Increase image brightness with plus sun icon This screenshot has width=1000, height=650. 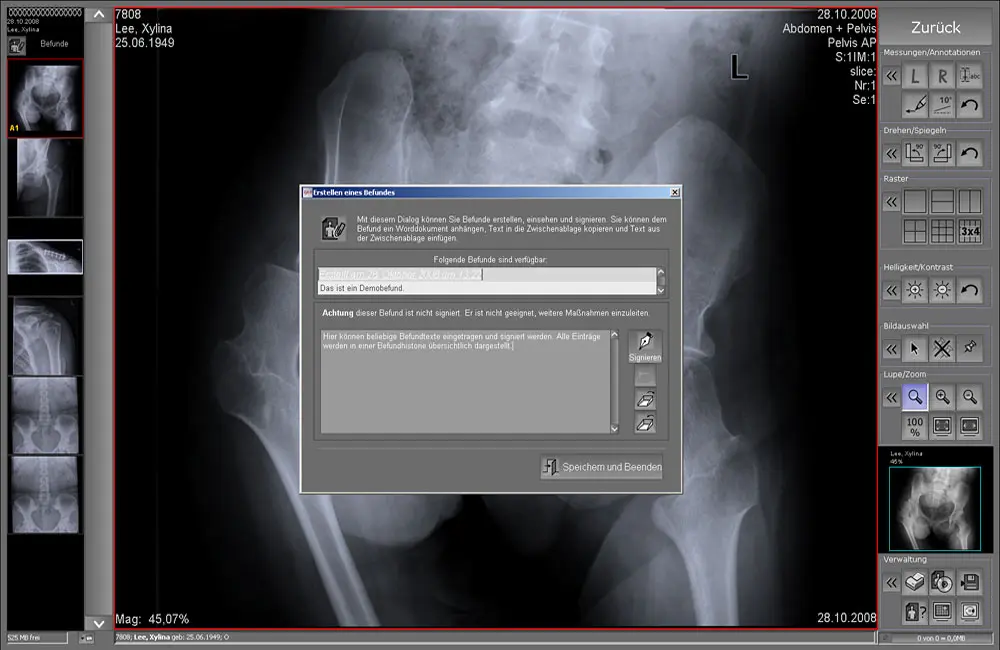pos(942,291)
